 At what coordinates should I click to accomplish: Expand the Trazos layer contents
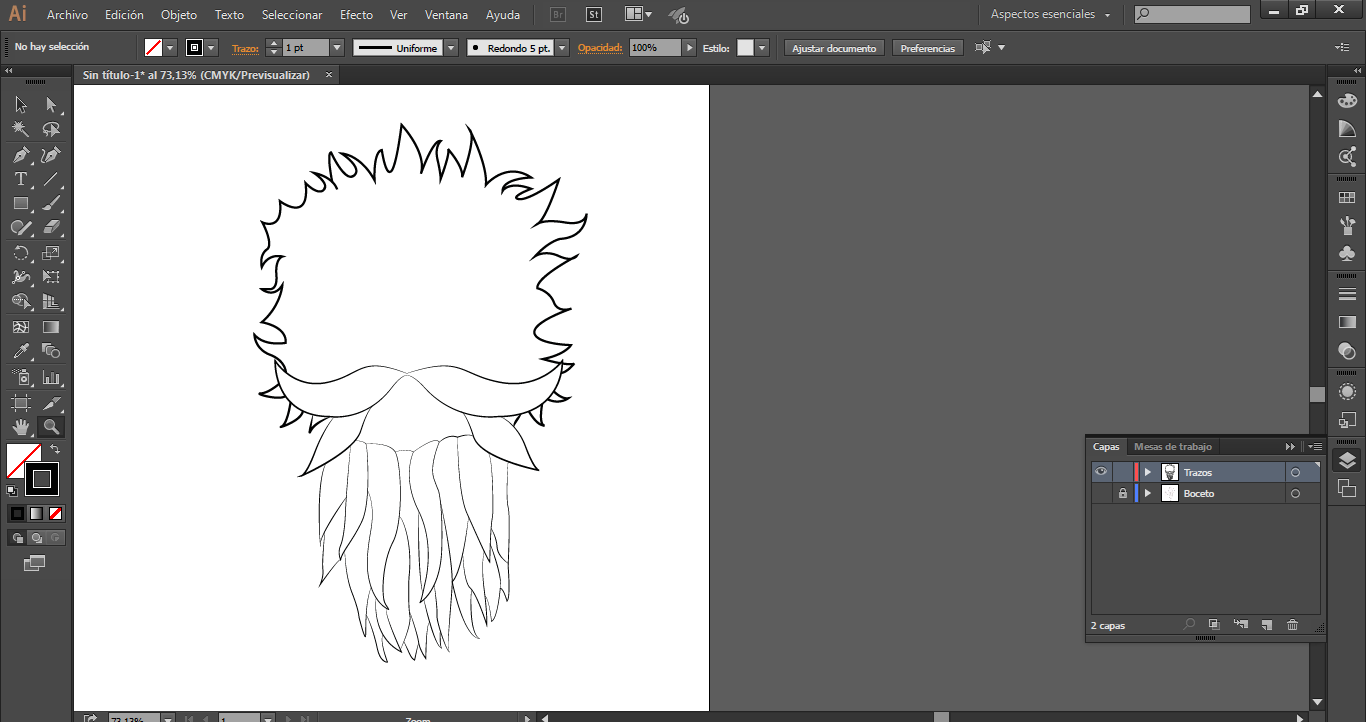[x=1148, y=472]
